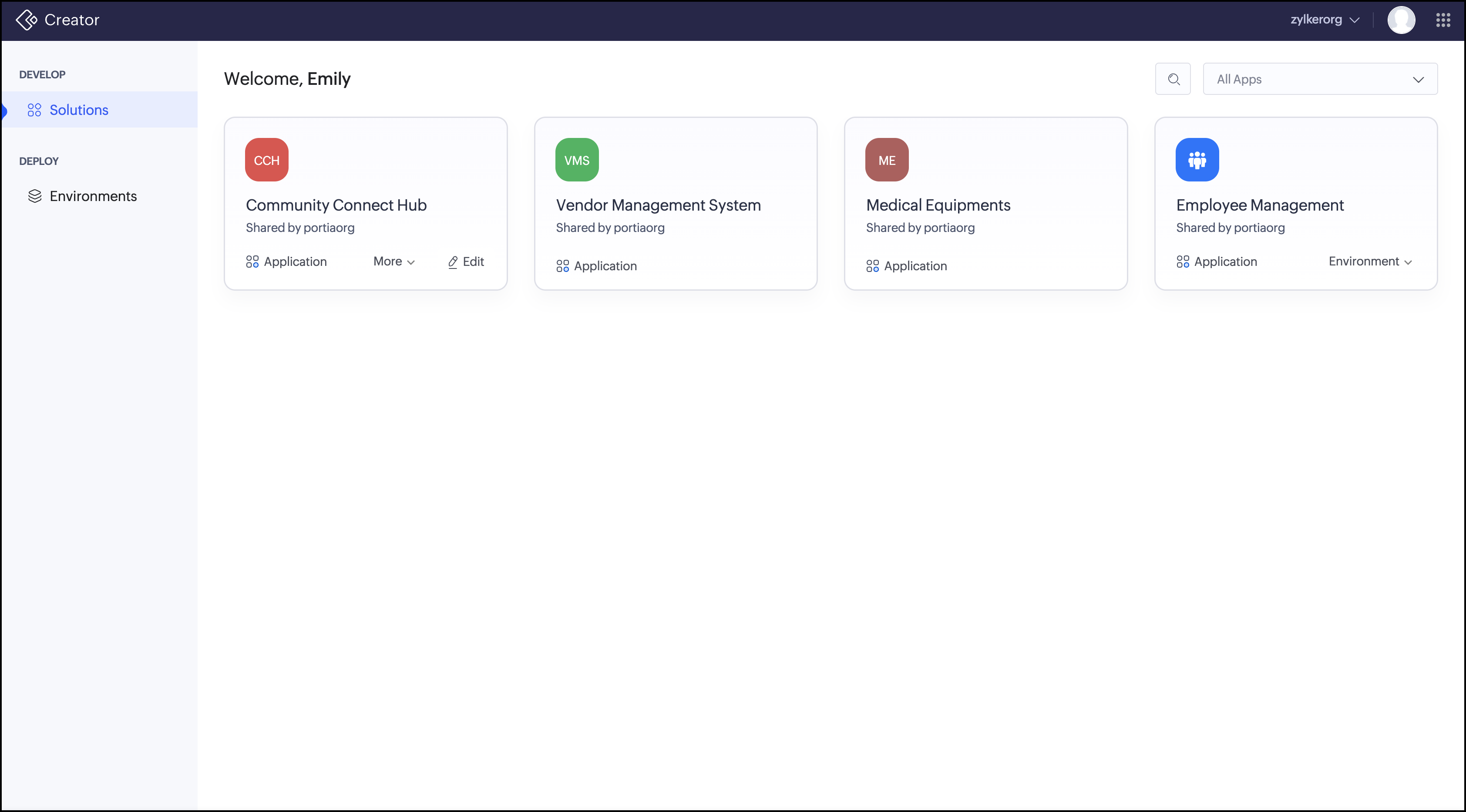Click Application label on Medical Equipments card
This screenshot has width=1466, height=812.
click(915, 266)
